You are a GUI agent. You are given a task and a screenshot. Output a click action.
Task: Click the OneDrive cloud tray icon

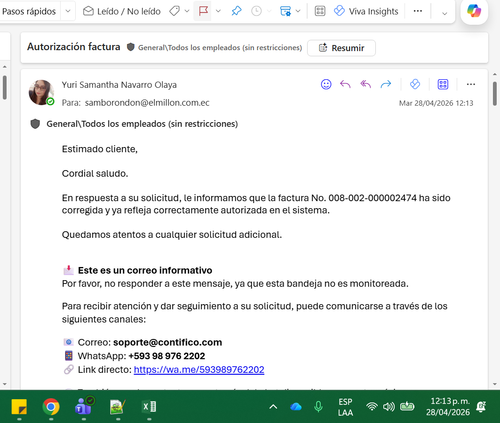coord(296,407)
